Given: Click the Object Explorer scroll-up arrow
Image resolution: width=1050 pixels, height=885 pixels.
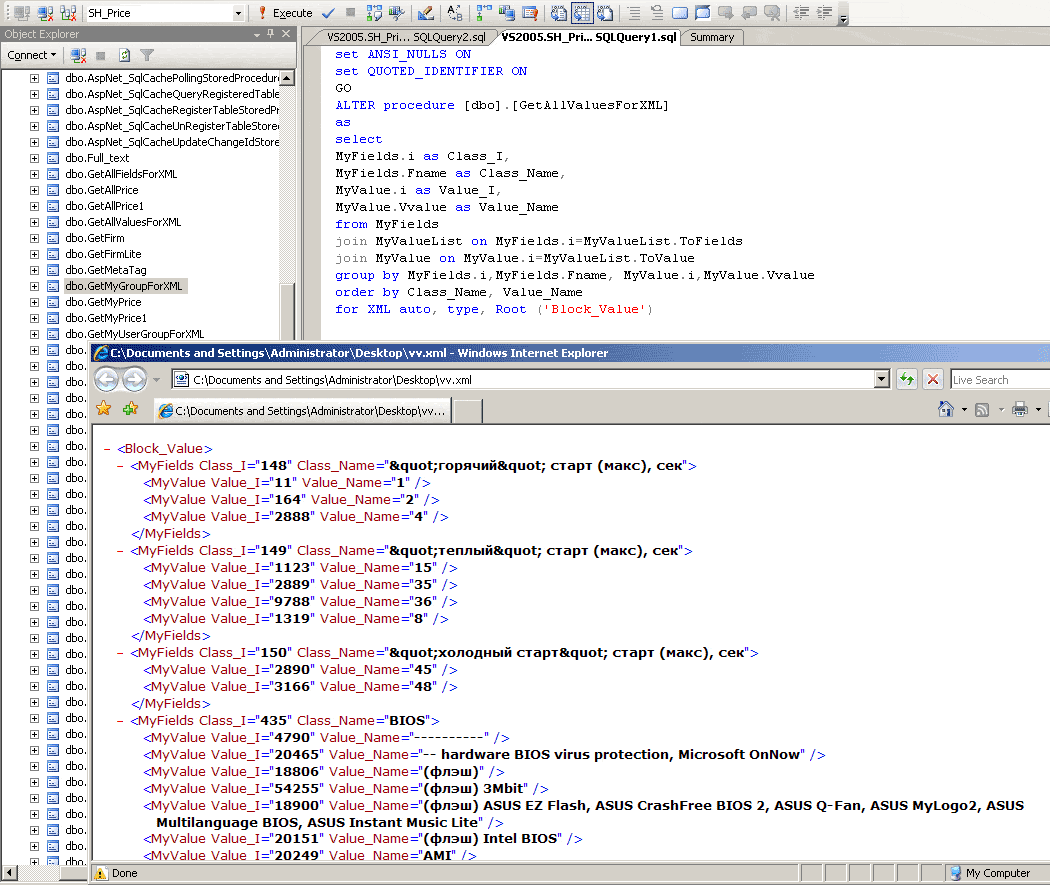Looking at the screenshot, I should click(x=287, y=78).
